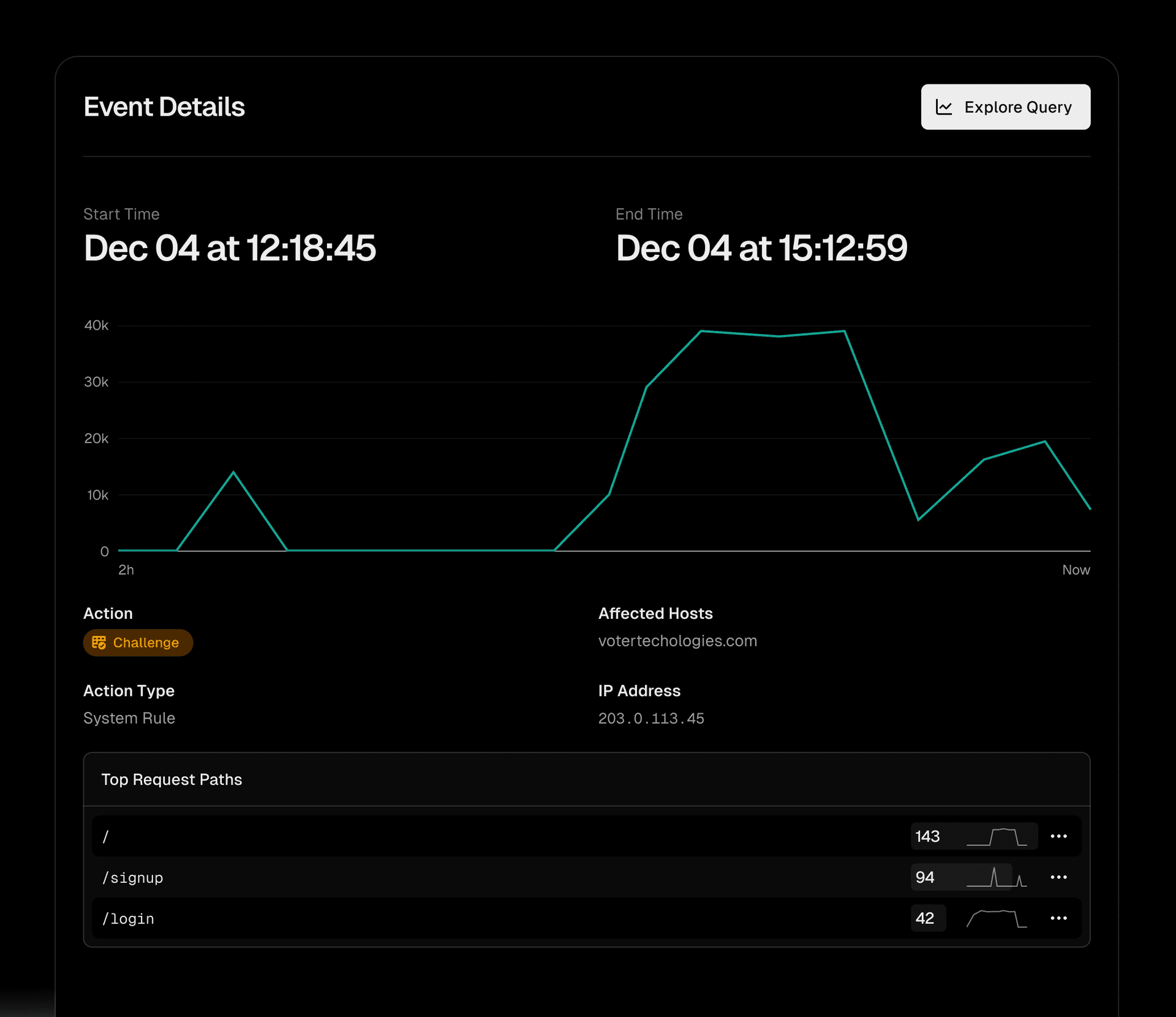Click the Challenge badge shield icon
Viewport: 1176px width, 1017px height.
[99, 643]
